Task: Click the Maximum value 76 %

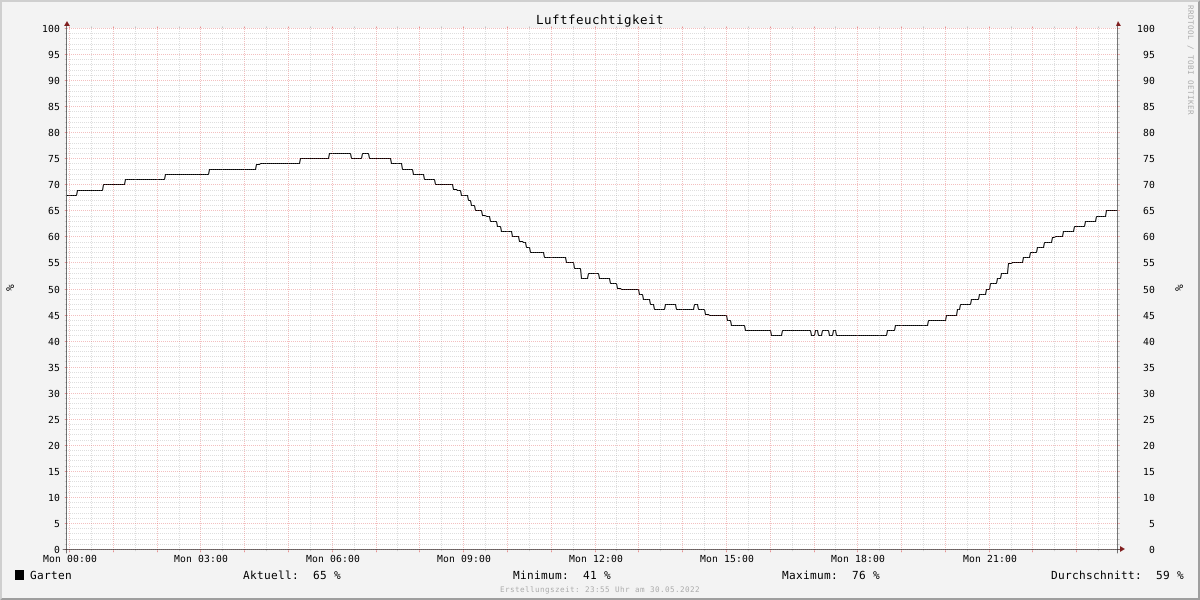Action: click(x=866, y=575)
